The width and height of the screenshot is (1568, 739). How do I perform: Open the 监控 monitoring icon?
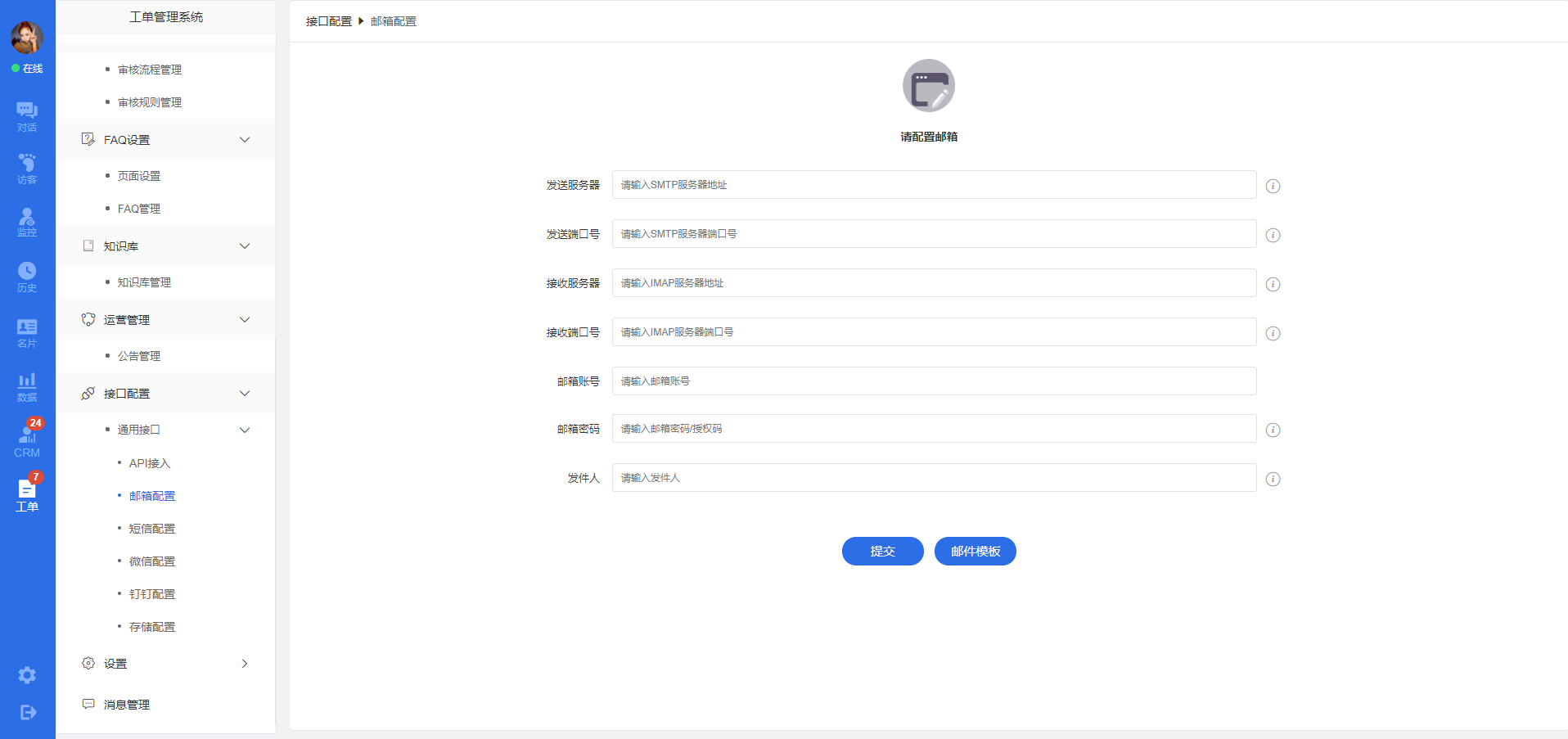coord(27,221)
